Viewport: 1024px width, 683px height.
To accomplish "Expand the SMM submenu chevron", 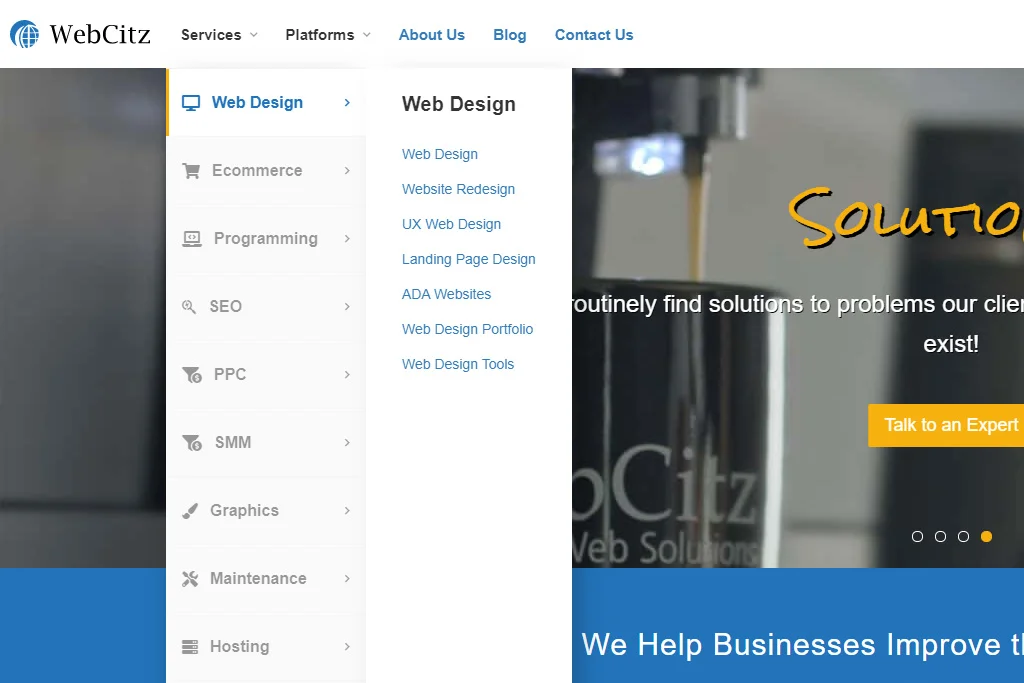I will coord(347,443).
